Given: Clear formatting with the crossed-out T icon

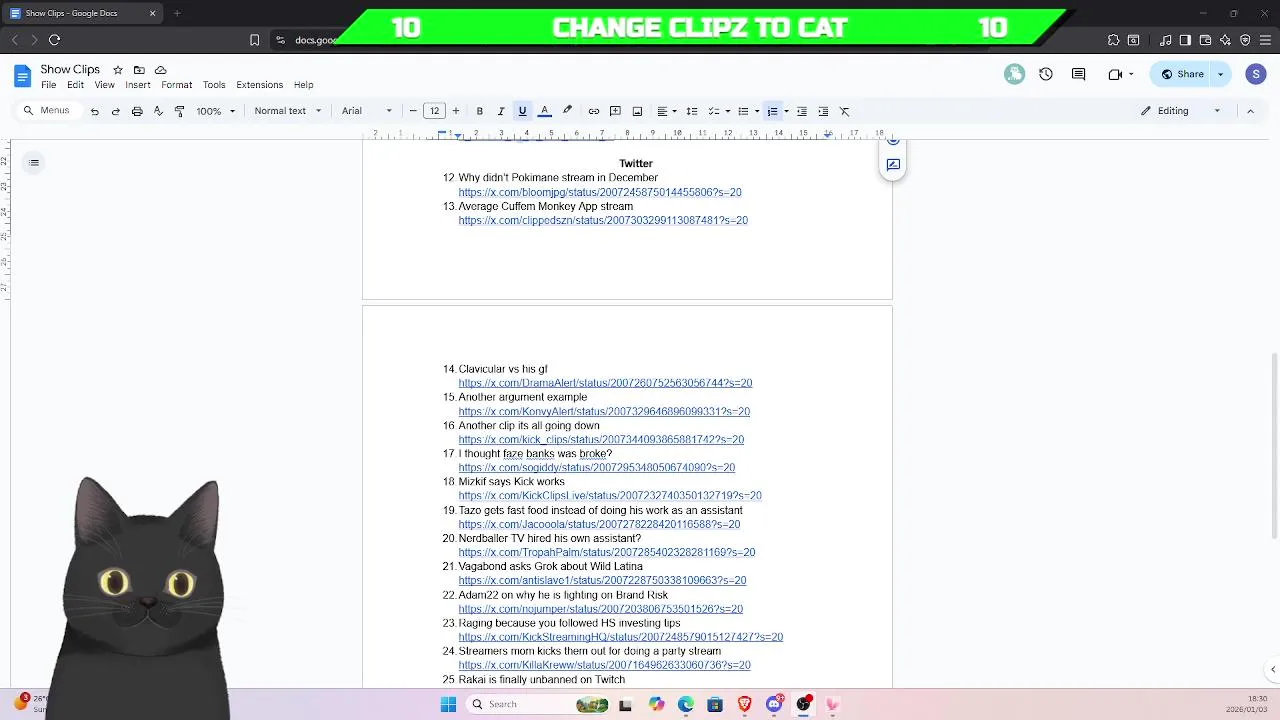Looking at the screenshot, I should click(845, 111).
